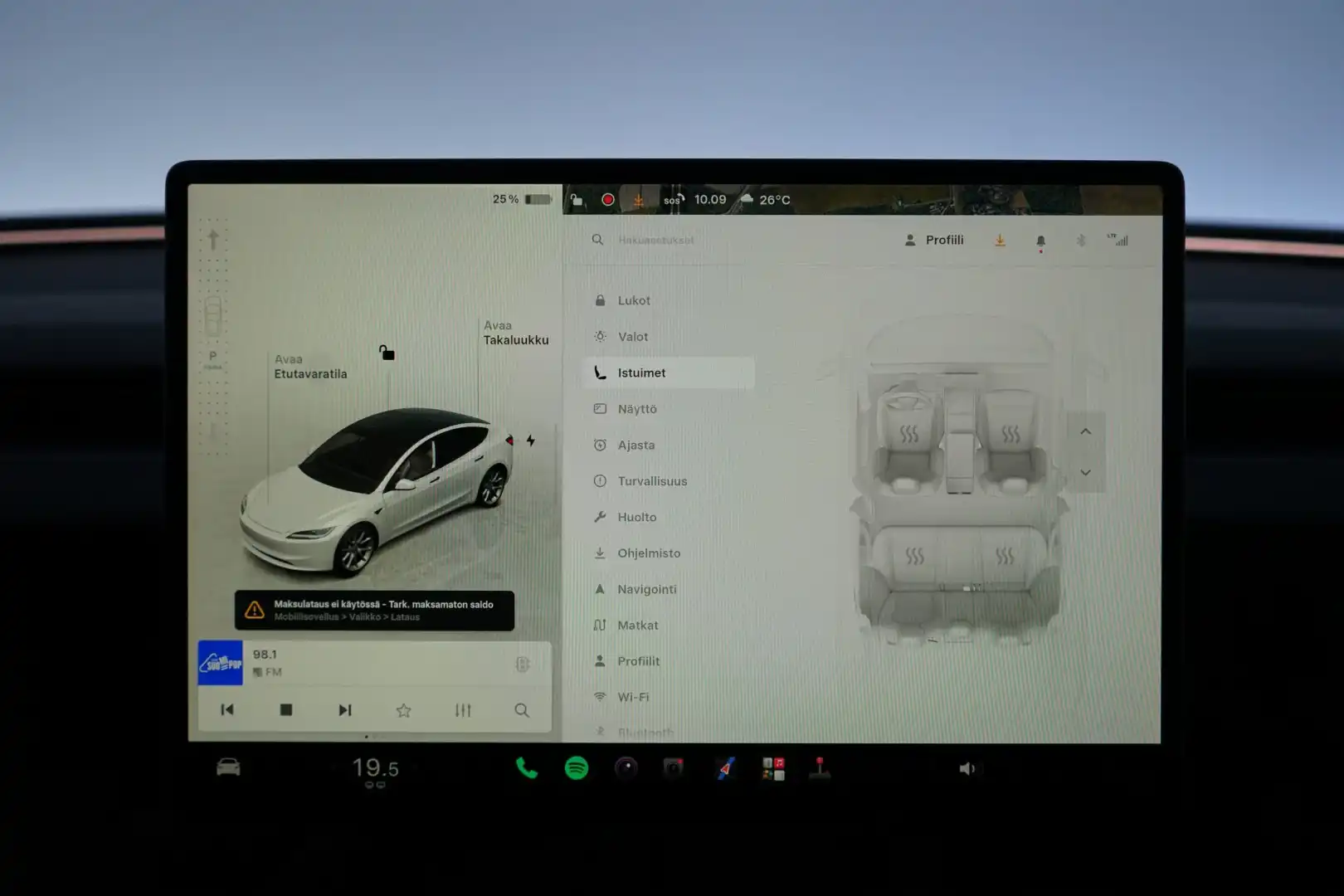Open the camera lens app
The image size is (1344, 896).
626,768
